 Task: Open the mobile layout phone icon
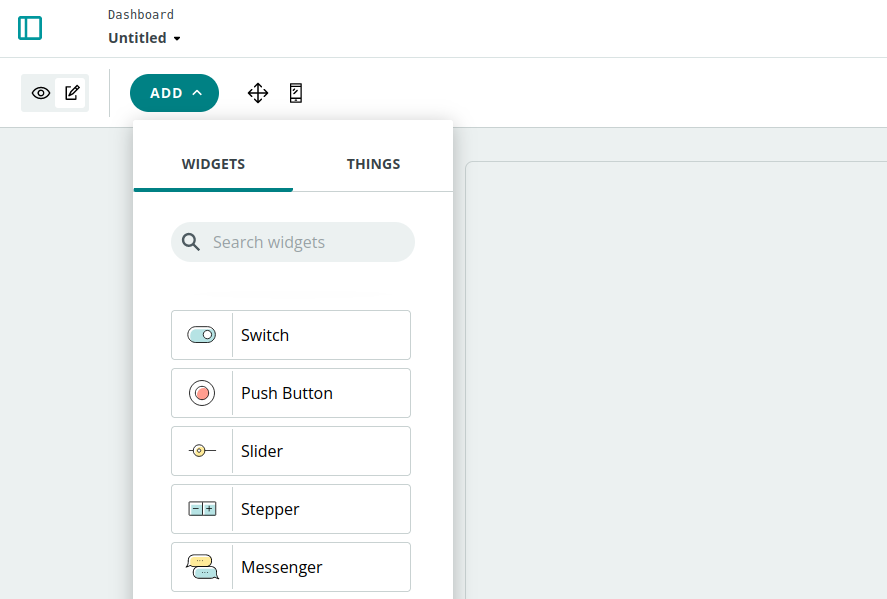[x=296, y=93]
